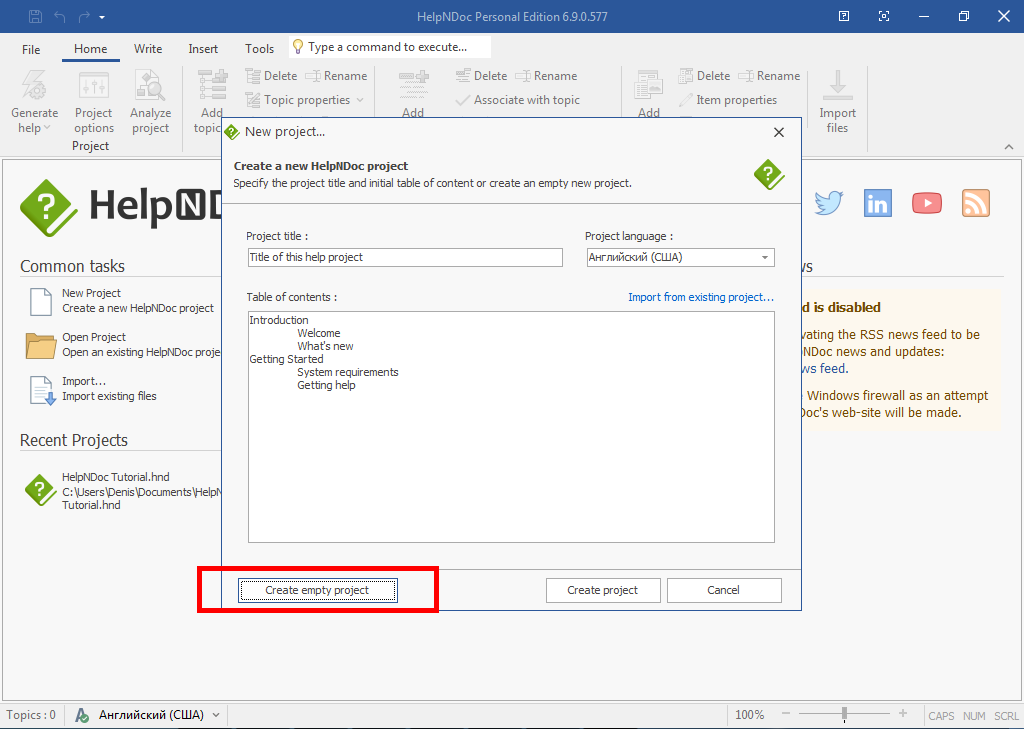Click 'System requirements' in table of contents
The image size is (1024, 729).
(x=347, y=372)
